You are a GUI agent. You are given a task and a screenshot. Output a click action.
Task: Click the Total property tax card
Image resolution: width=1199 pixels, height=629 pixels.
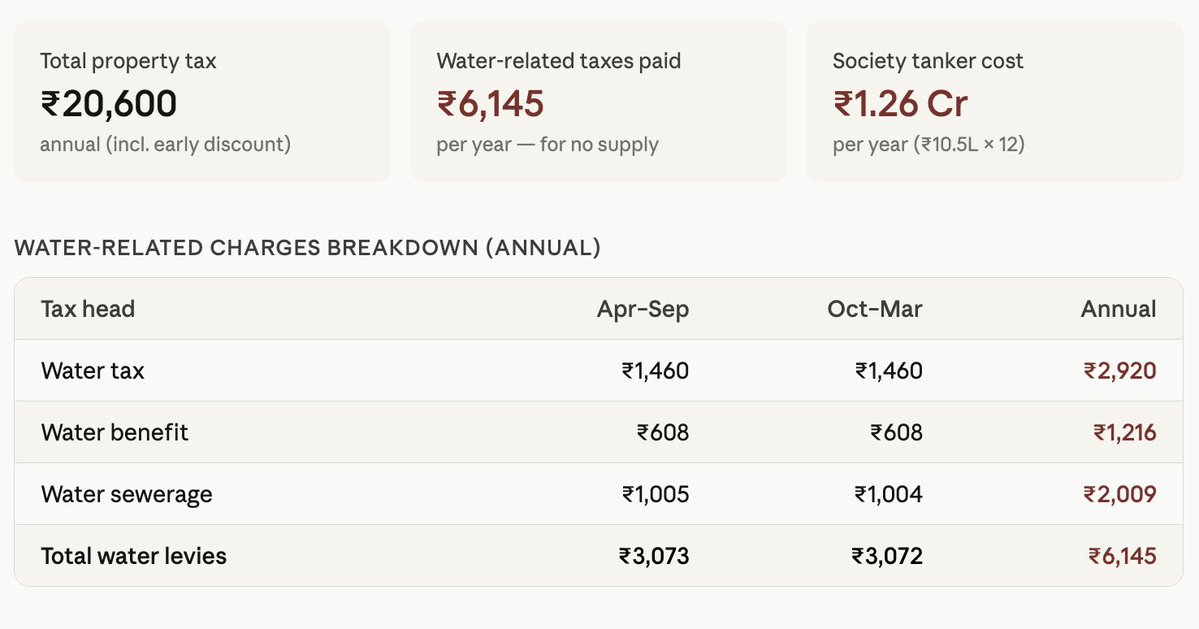click(x=202, y=101)
